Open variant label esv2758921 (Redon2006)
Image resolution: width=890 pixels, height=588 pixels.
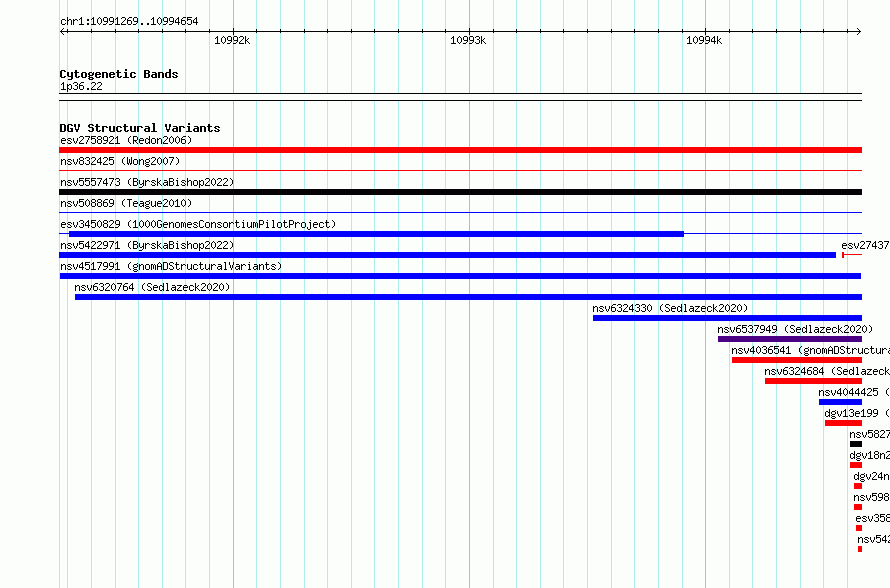(126, 140)
